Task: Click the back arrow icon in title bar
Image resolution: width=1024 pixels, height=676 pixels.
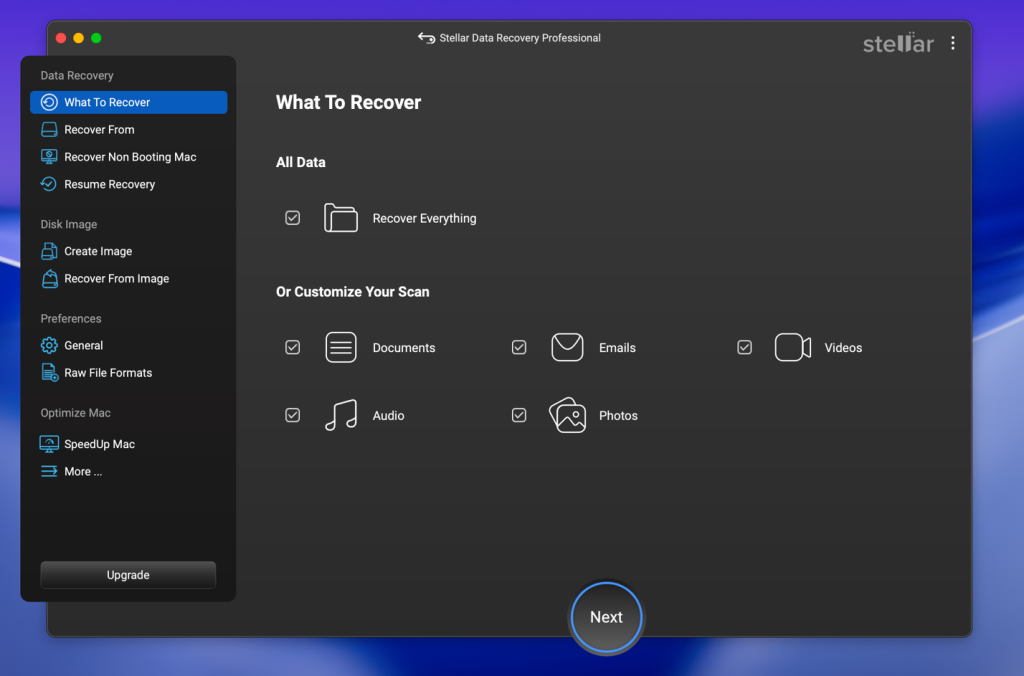Action: (426, 38)
